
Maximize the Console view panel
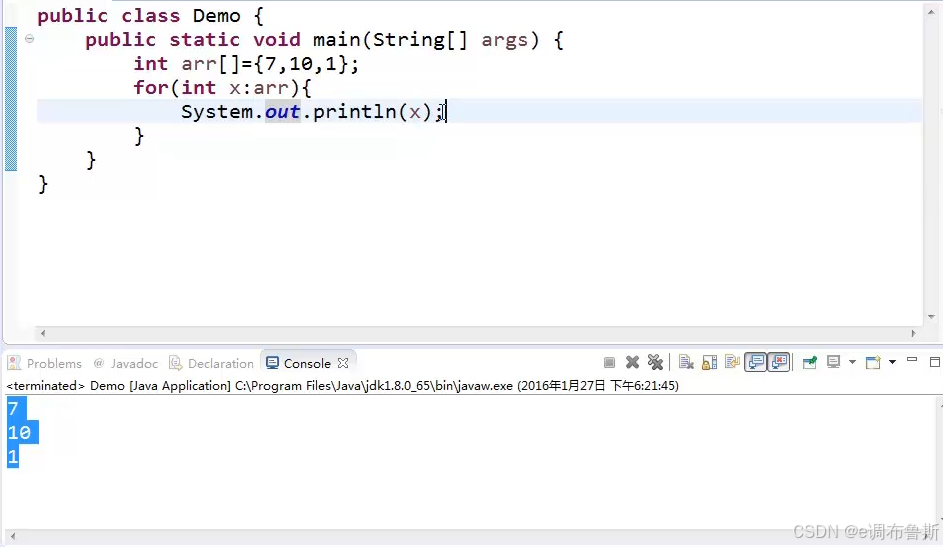935,362
